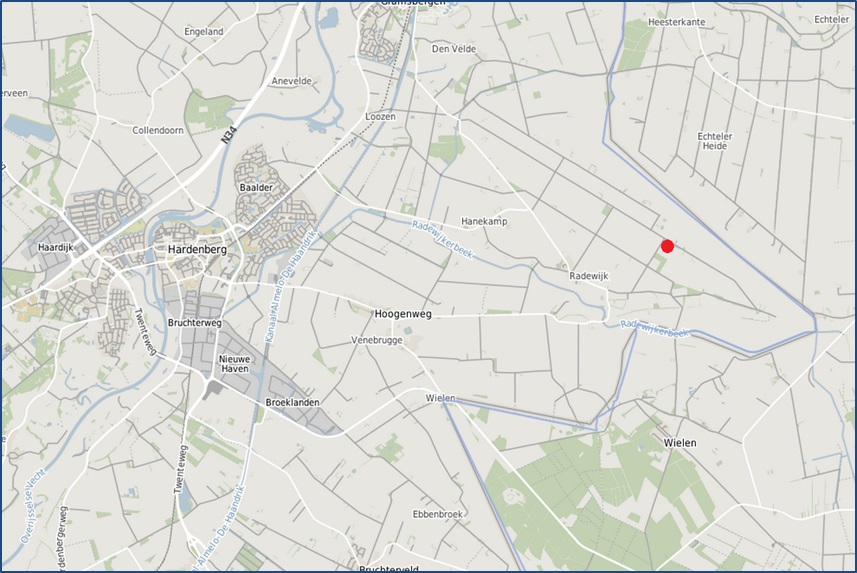The width and height of the screenshot is (857, 573).
Task: Select the Venebrugge label
Action: 377,340
